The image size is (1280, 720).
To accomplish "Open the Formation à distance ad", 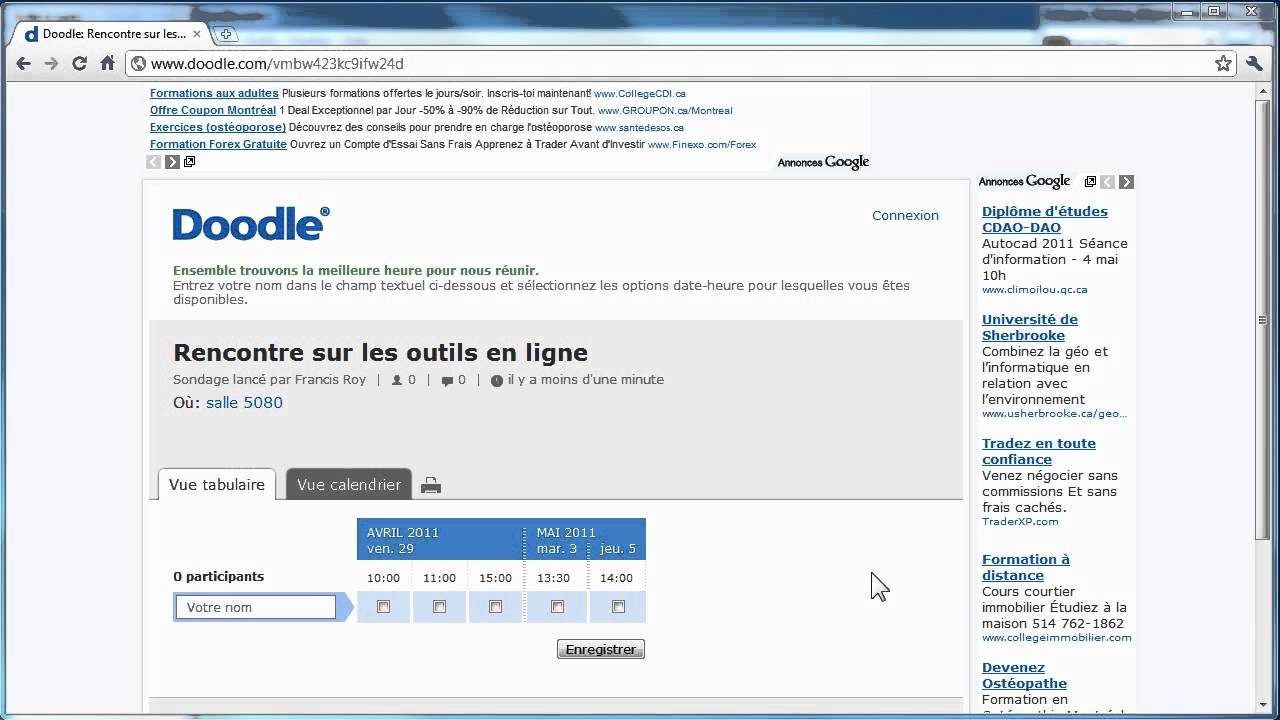I will (x=1026, y=567).
